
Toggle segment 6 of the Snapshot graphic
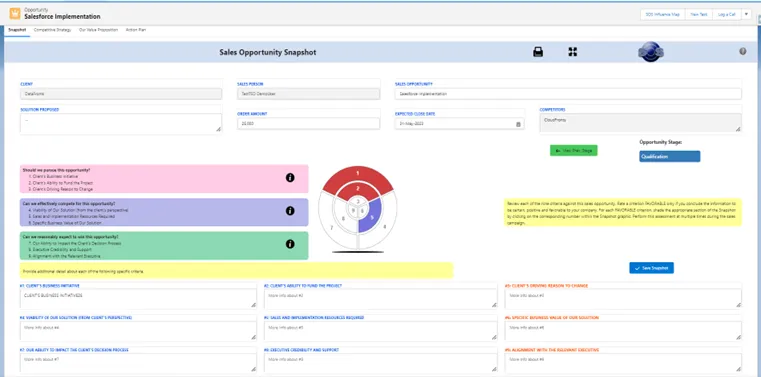(363, 211)
